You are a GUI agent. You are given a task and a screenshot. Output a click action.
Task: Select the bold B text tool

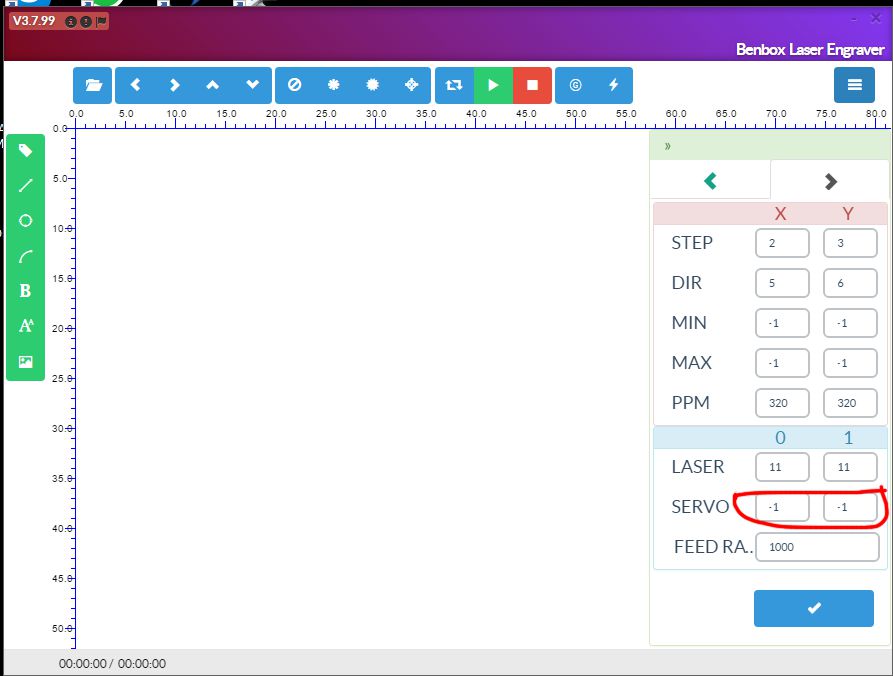25,291
